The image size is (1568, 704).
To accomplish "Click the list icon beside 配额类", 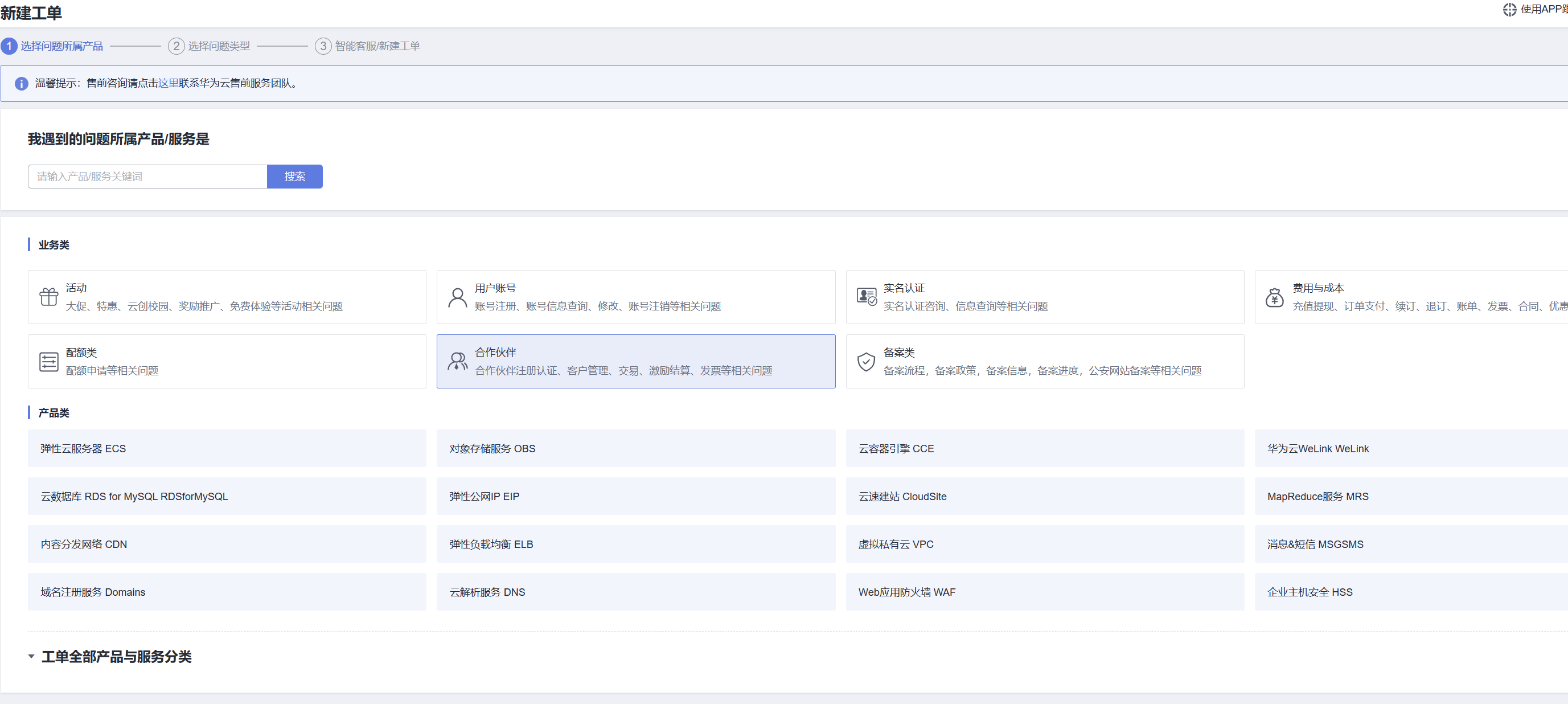I will pos(49,361).
